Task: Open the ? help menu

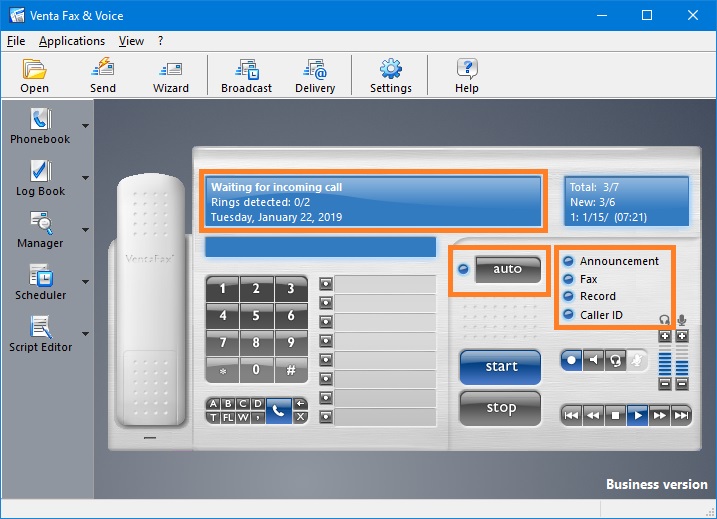Action: click(161, 41)
